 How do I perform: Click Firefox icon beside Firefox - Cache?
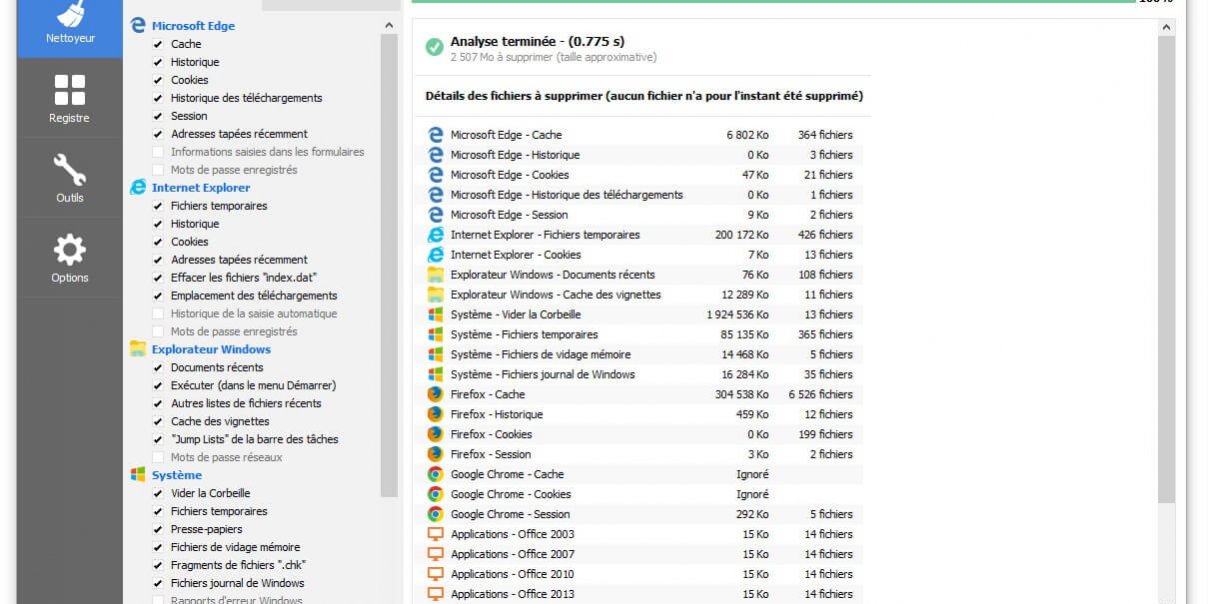[435, 394]
